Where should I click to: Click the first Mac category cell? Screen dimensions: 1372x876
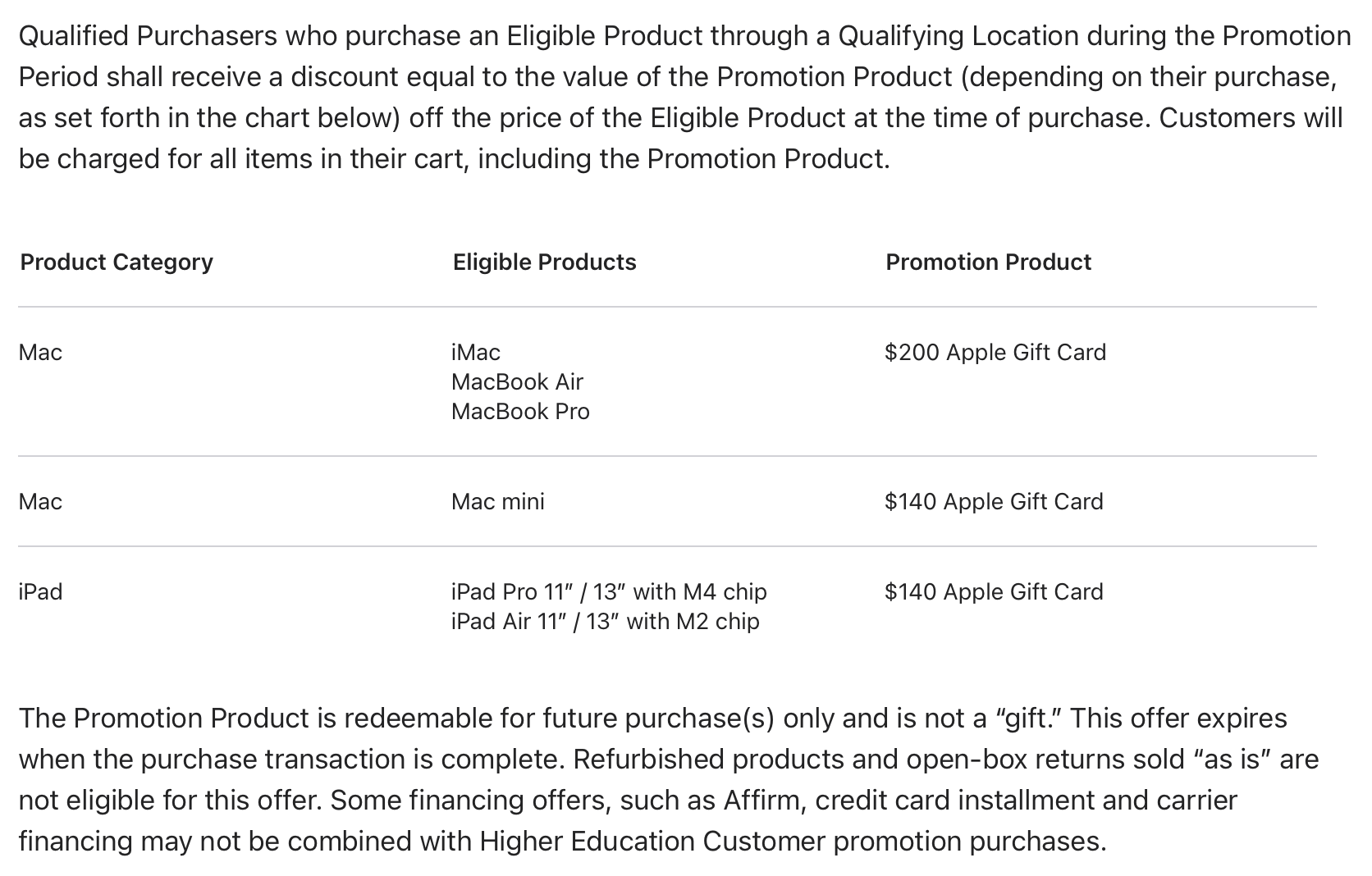40,353
